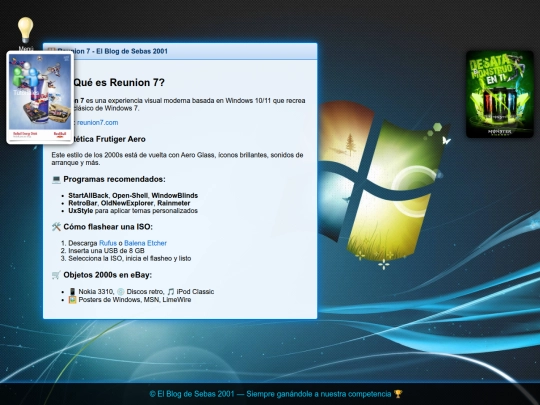Click the 'Open-Shell' program name

[x=130, y=196]
